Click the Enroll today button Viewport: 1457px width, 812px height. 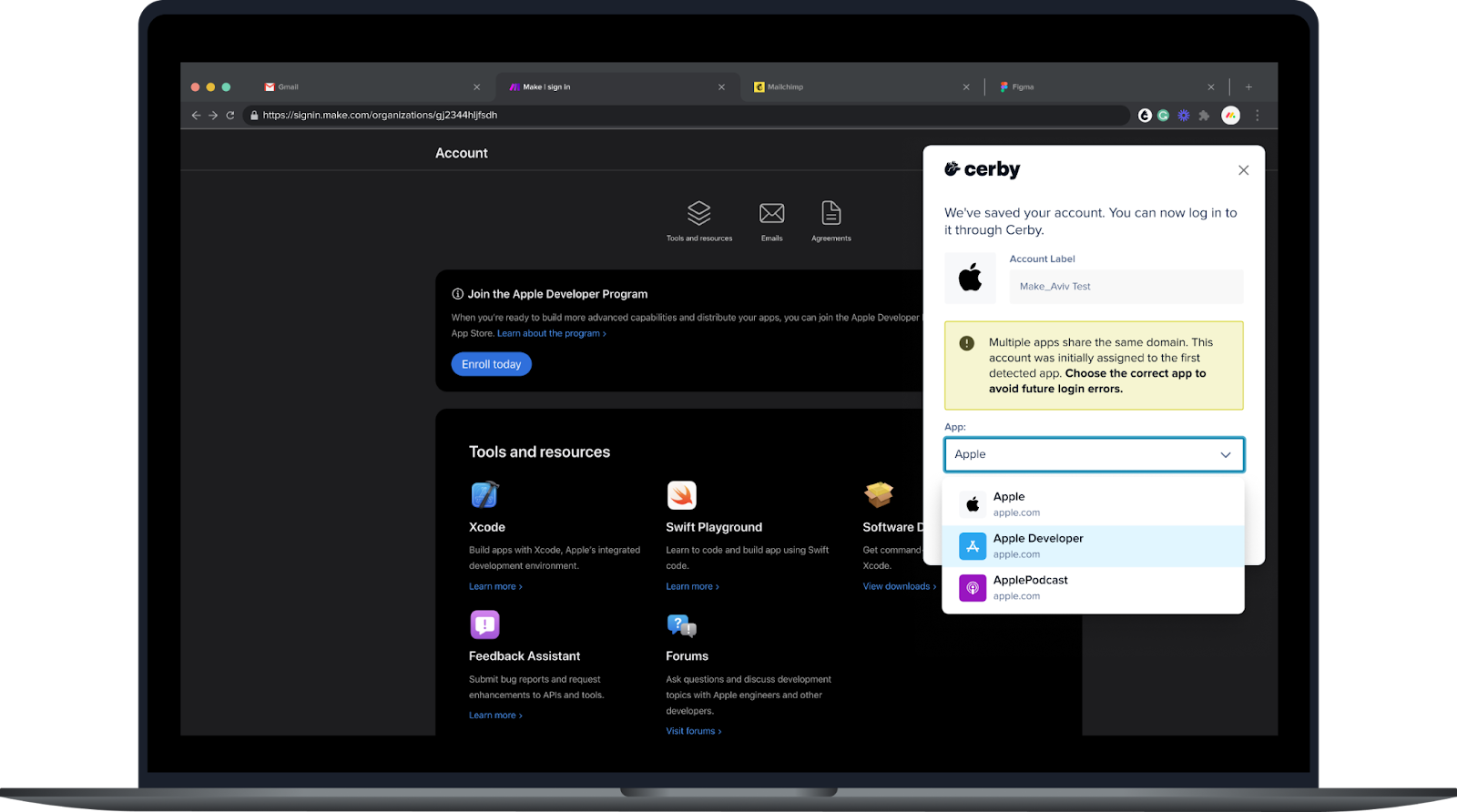pyautogui.click(x=492, y=364)
